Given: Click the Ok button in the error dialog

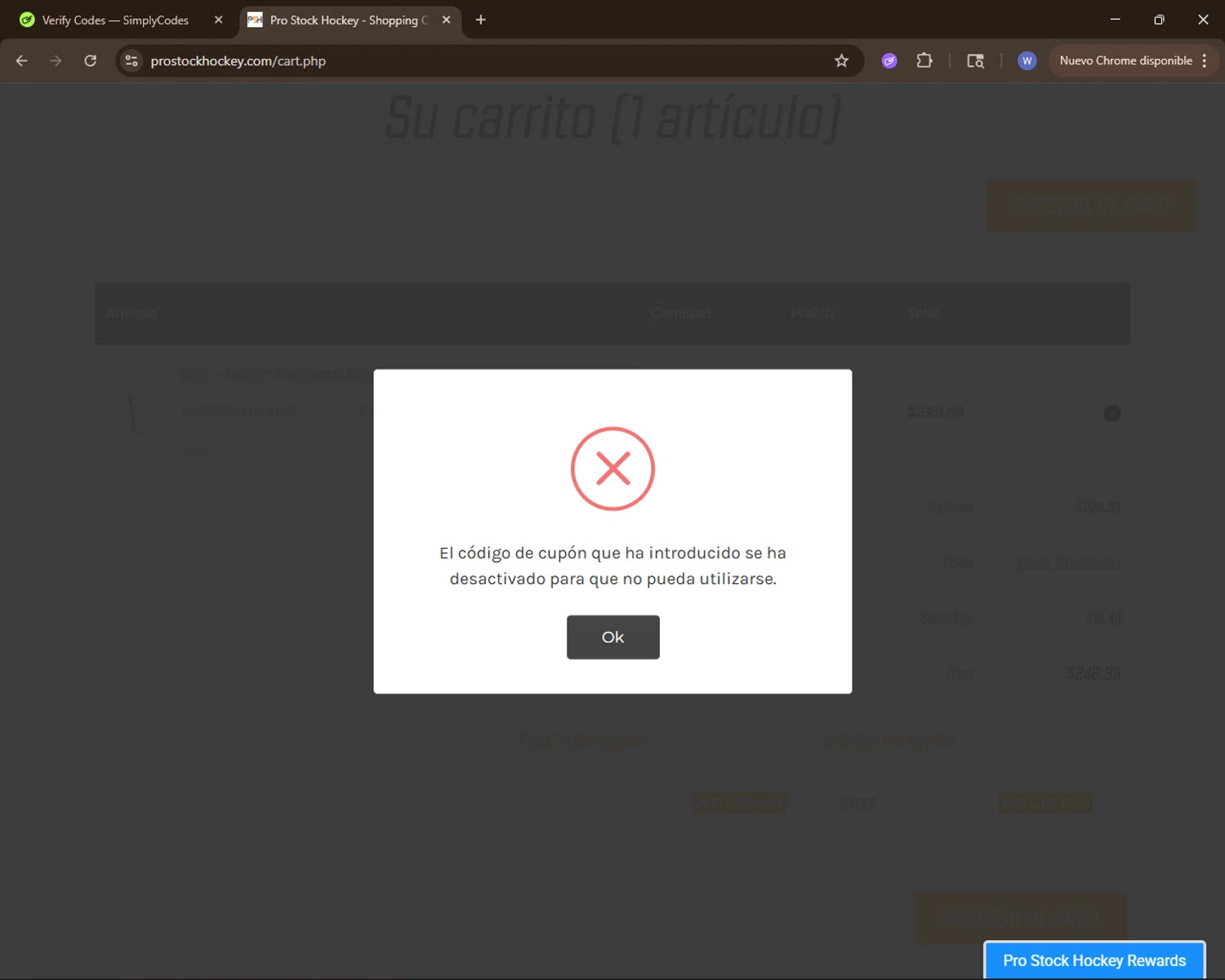Looking at the screenshot, I should (x=612, y=637).
